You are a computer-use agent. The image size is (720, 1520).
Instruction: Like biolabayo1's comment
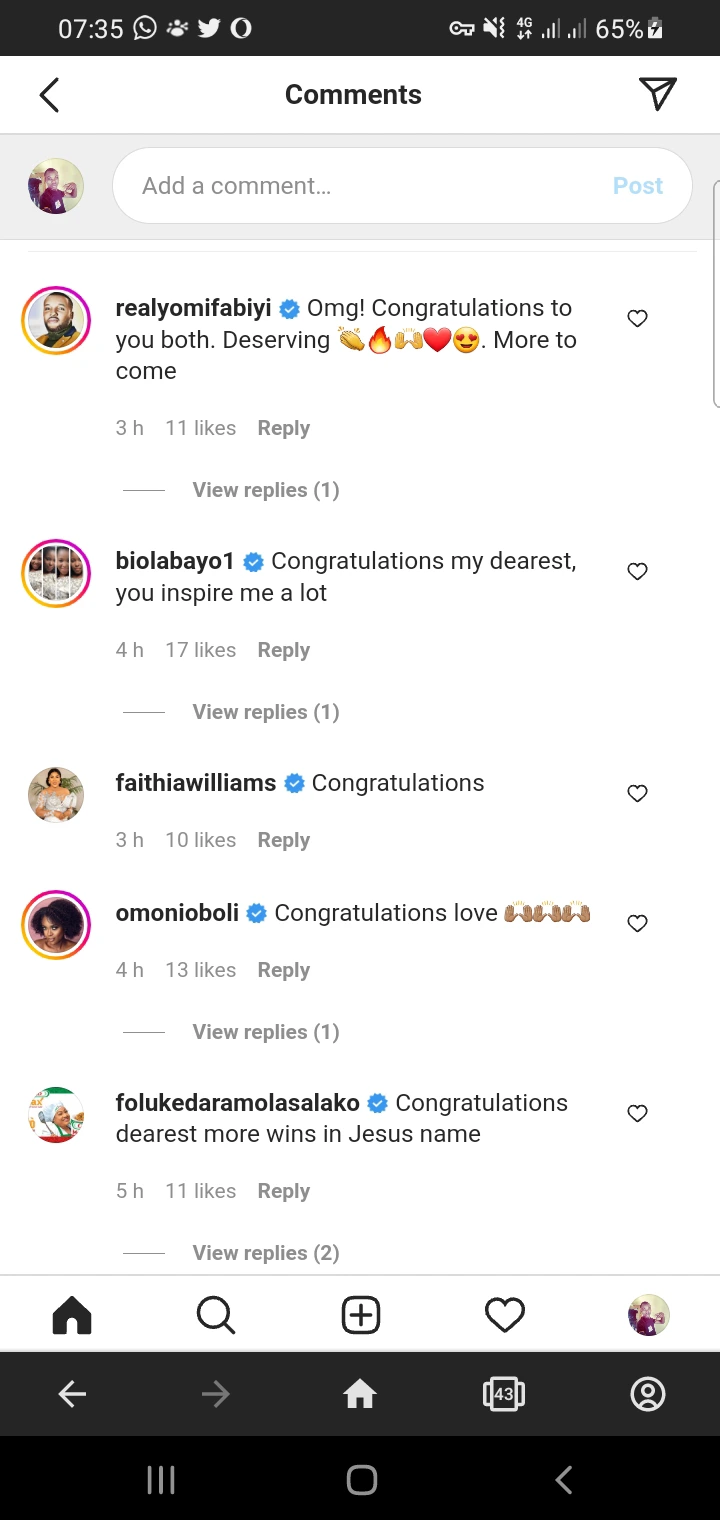(637, 571)
